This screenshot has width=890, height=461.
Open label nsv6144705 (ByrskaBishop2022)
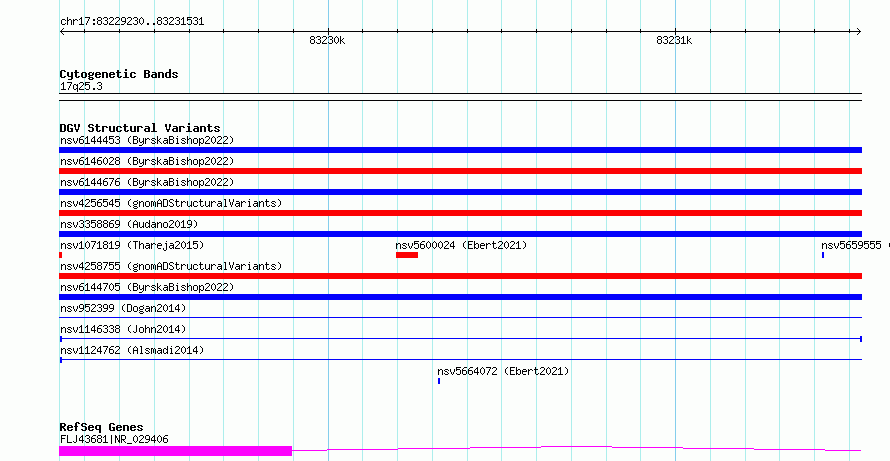[147, 287]
